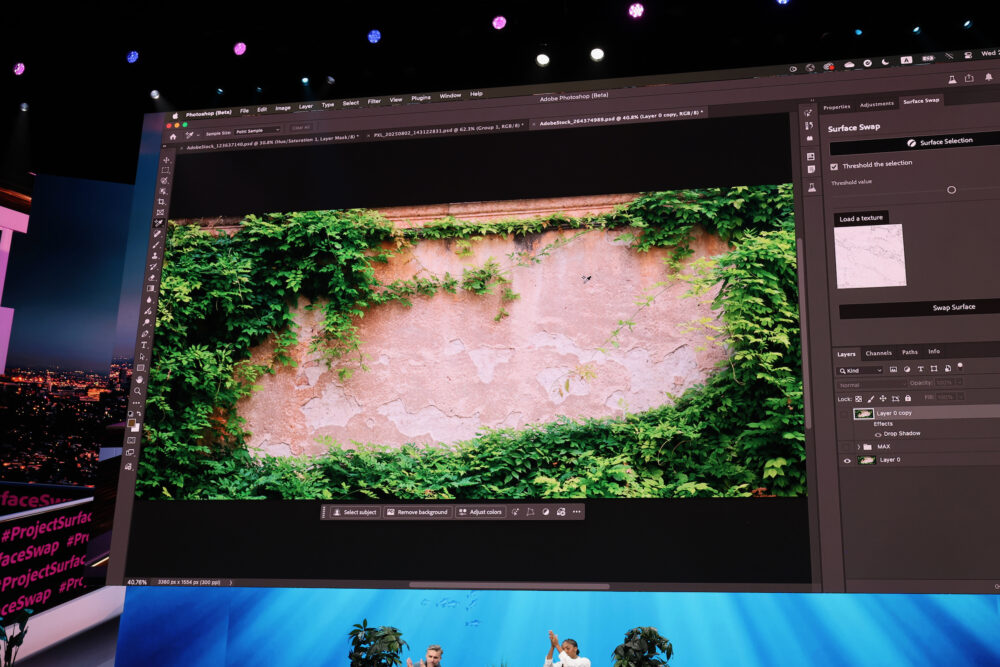Click the lock all layers icon
Screen dimensions: 1000x667
click(907, 398)
